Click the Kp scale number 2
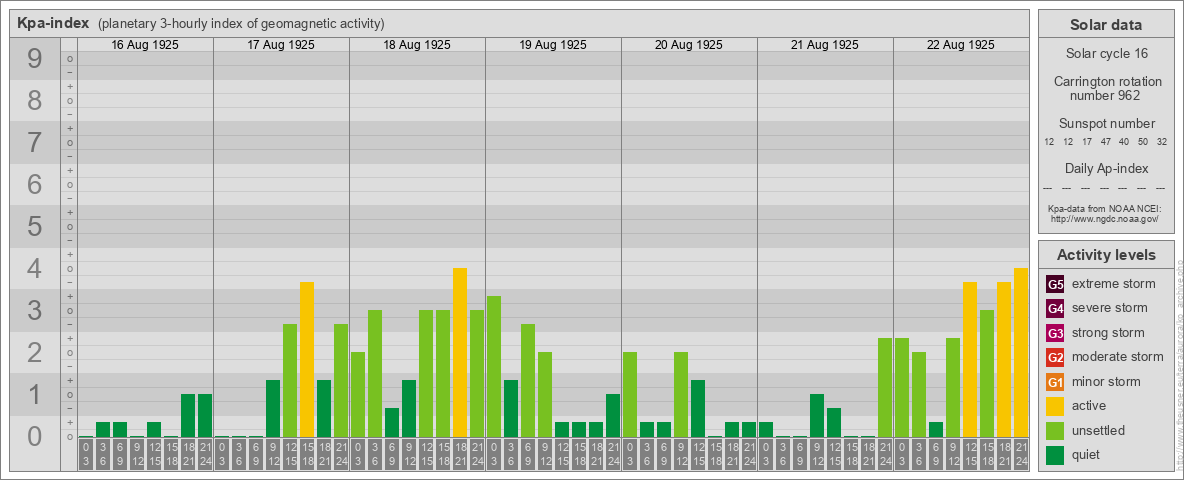The height and width of the screenshot is (480, 1184). point(34,352)
